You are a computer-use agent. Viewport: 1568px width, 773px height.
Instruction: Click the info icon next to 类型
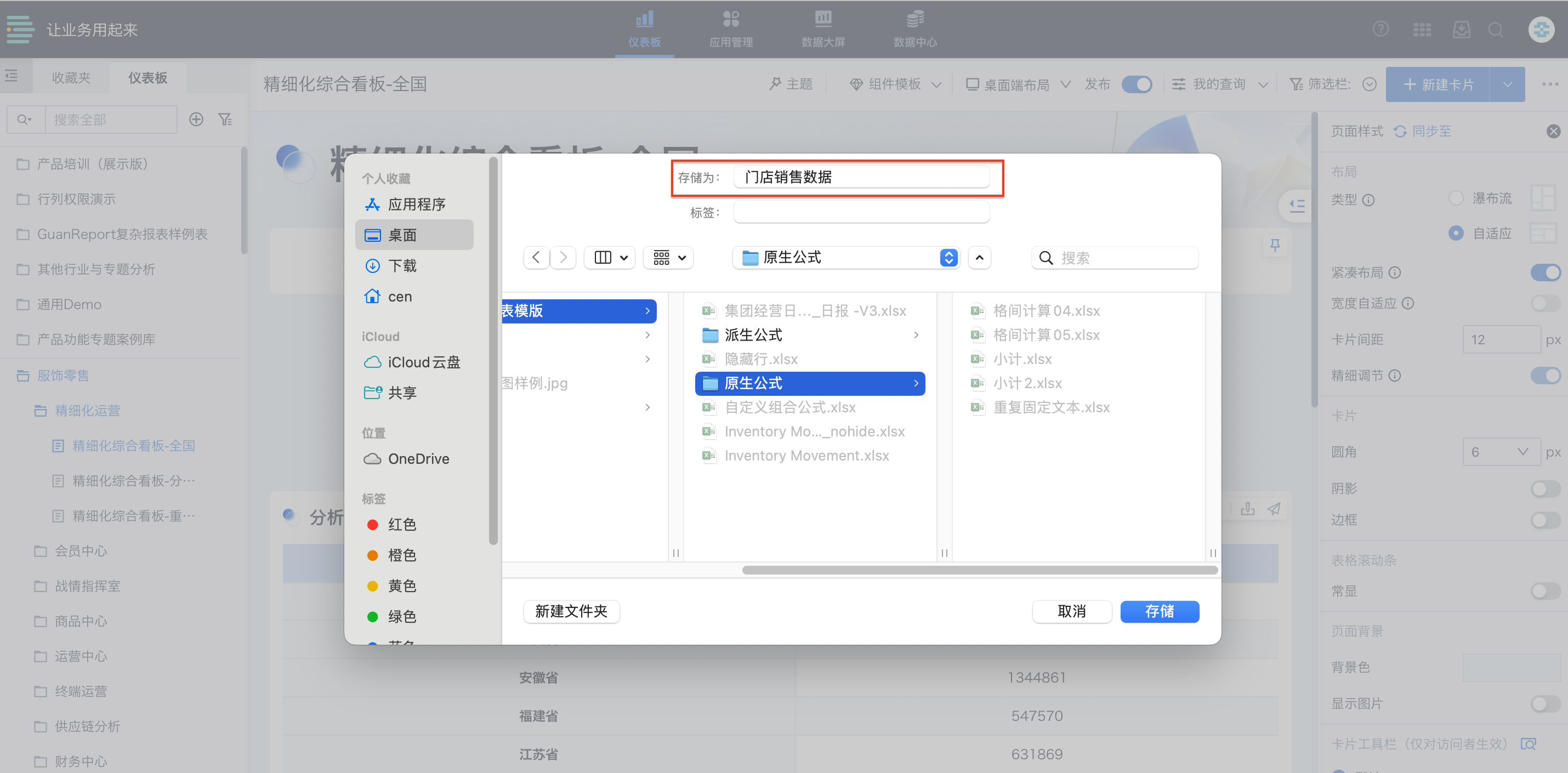[1368, 200]
